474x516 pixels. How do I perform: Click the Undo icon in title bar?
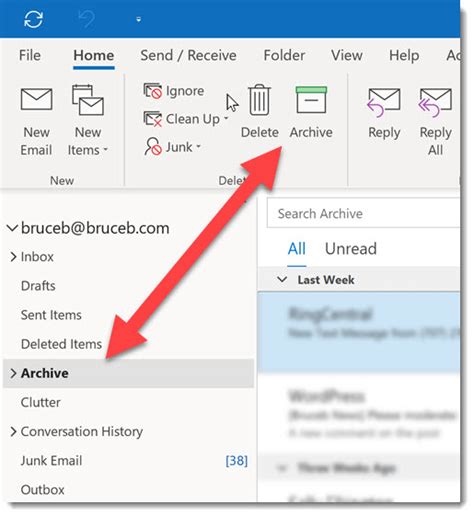(x=86, y=19)
